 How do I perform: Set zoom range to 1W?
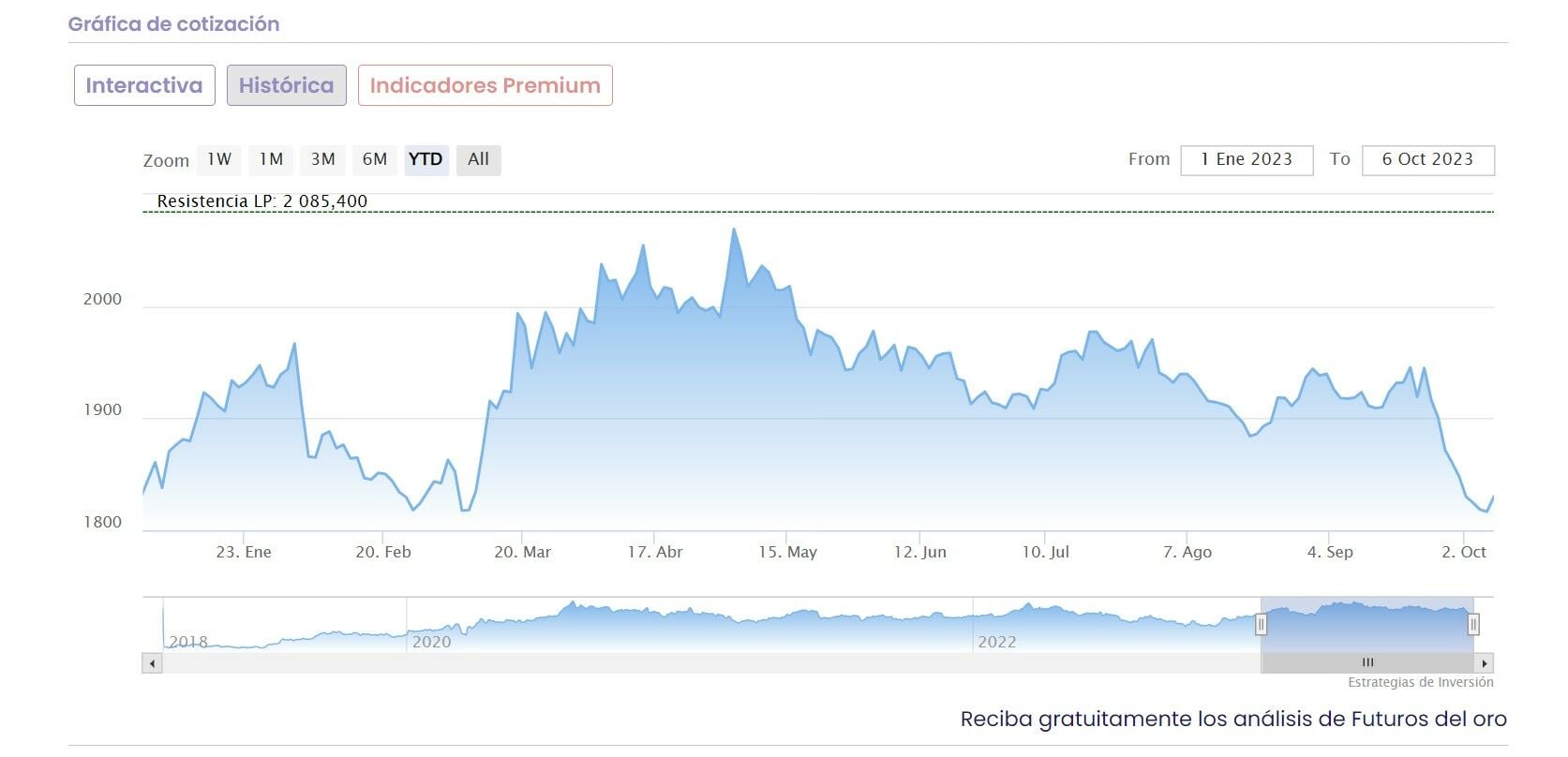[219, 159]
